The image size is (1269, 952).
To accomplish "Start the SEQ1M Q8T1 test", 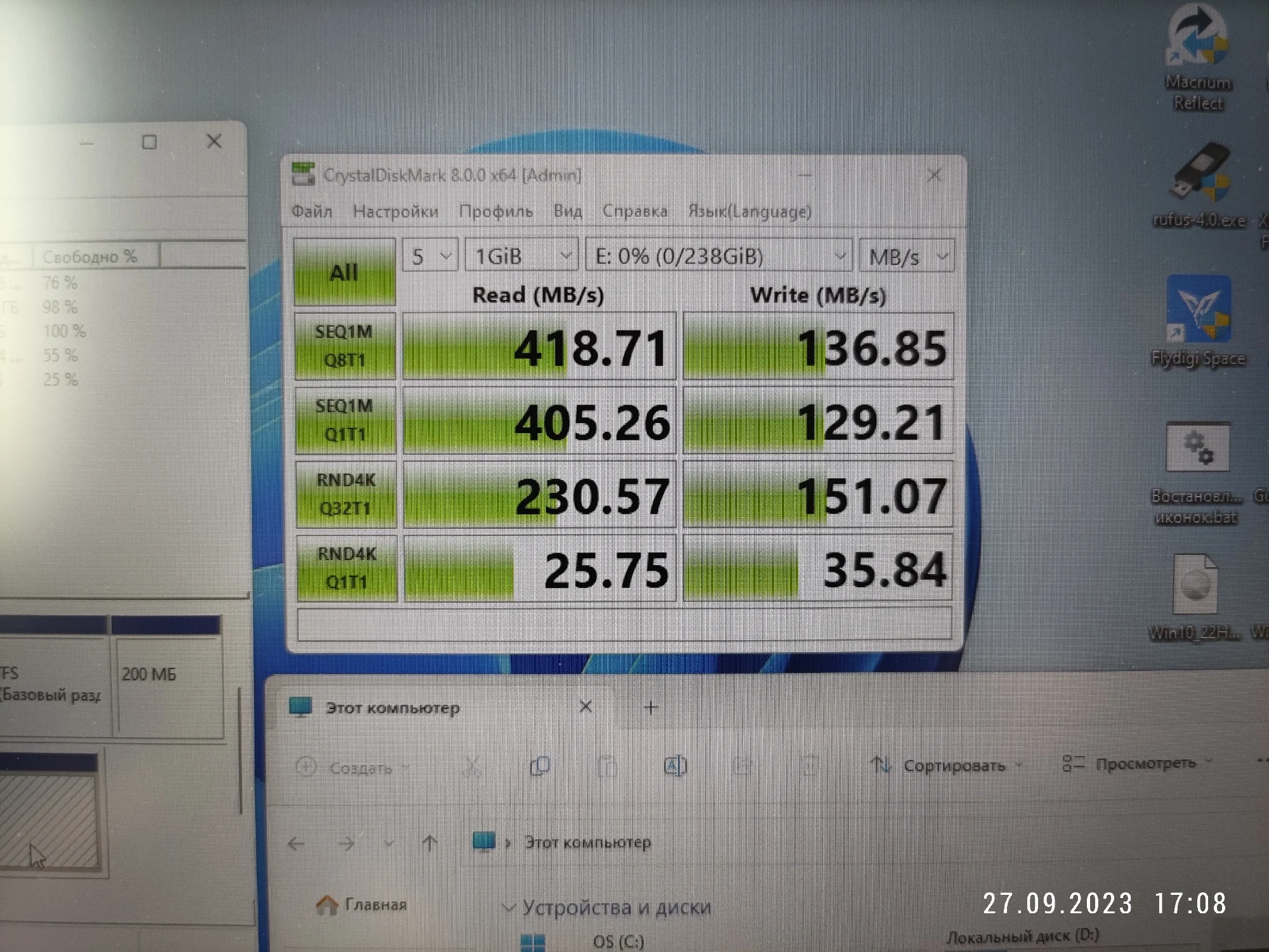I will [x=345, y=346].
